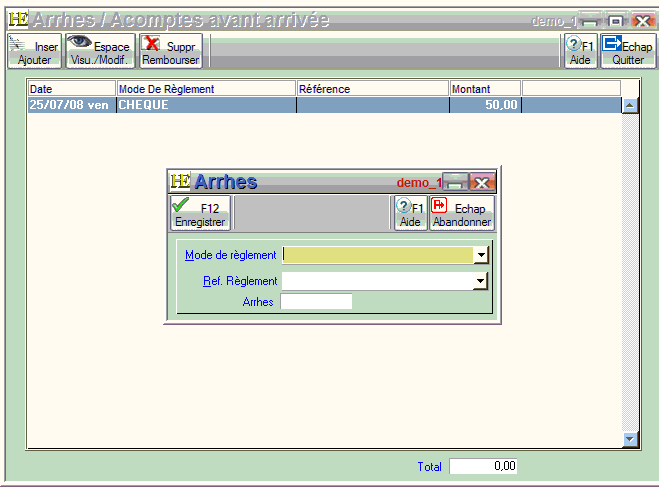Click the Suppr Rembourser button

pos(171,51)
